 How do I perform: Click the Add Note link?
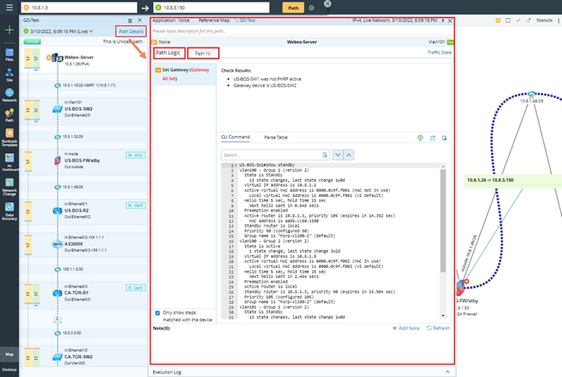click(406, 328)
